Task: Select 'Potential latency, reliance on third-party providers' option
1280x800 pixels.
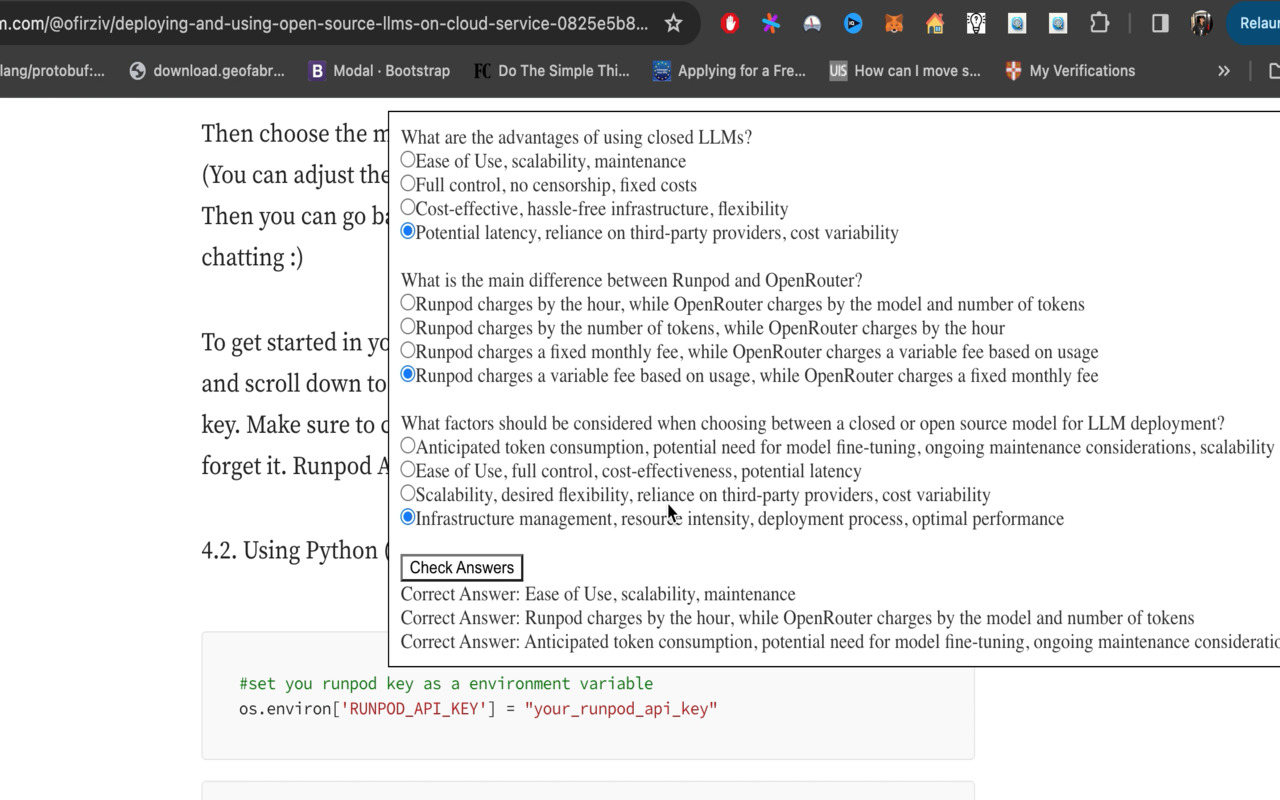Action: [408, 232]
